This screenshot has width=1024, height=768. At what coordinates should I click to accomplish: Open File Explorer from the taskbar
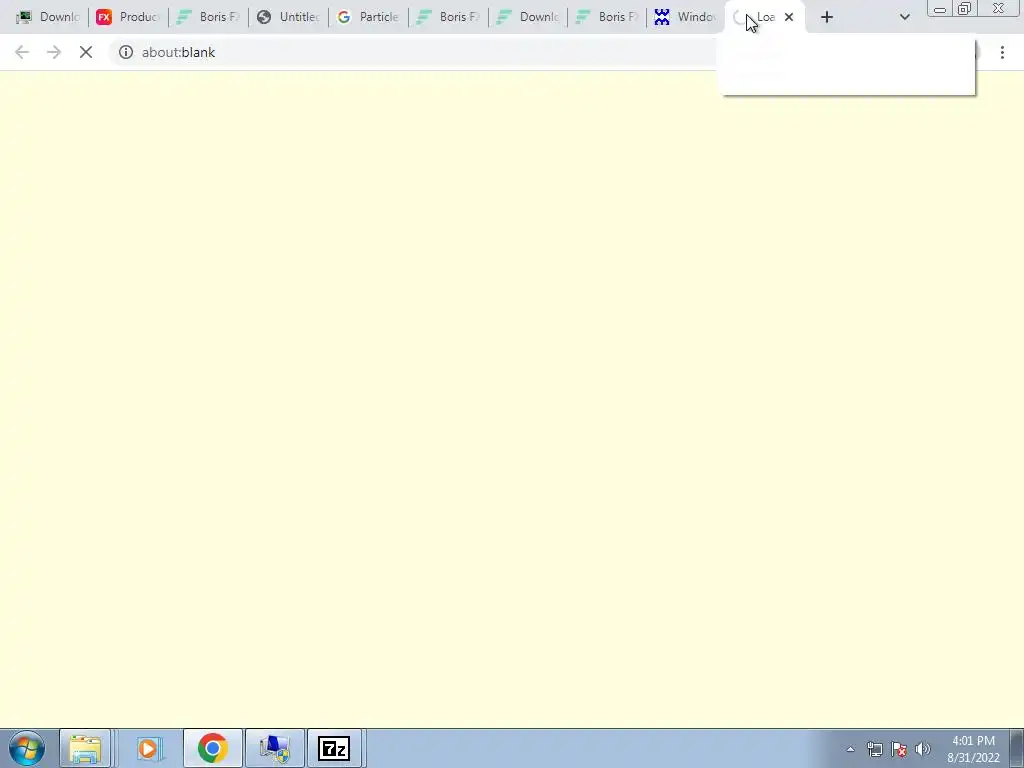pyautogui.click(x=86, y=748)
